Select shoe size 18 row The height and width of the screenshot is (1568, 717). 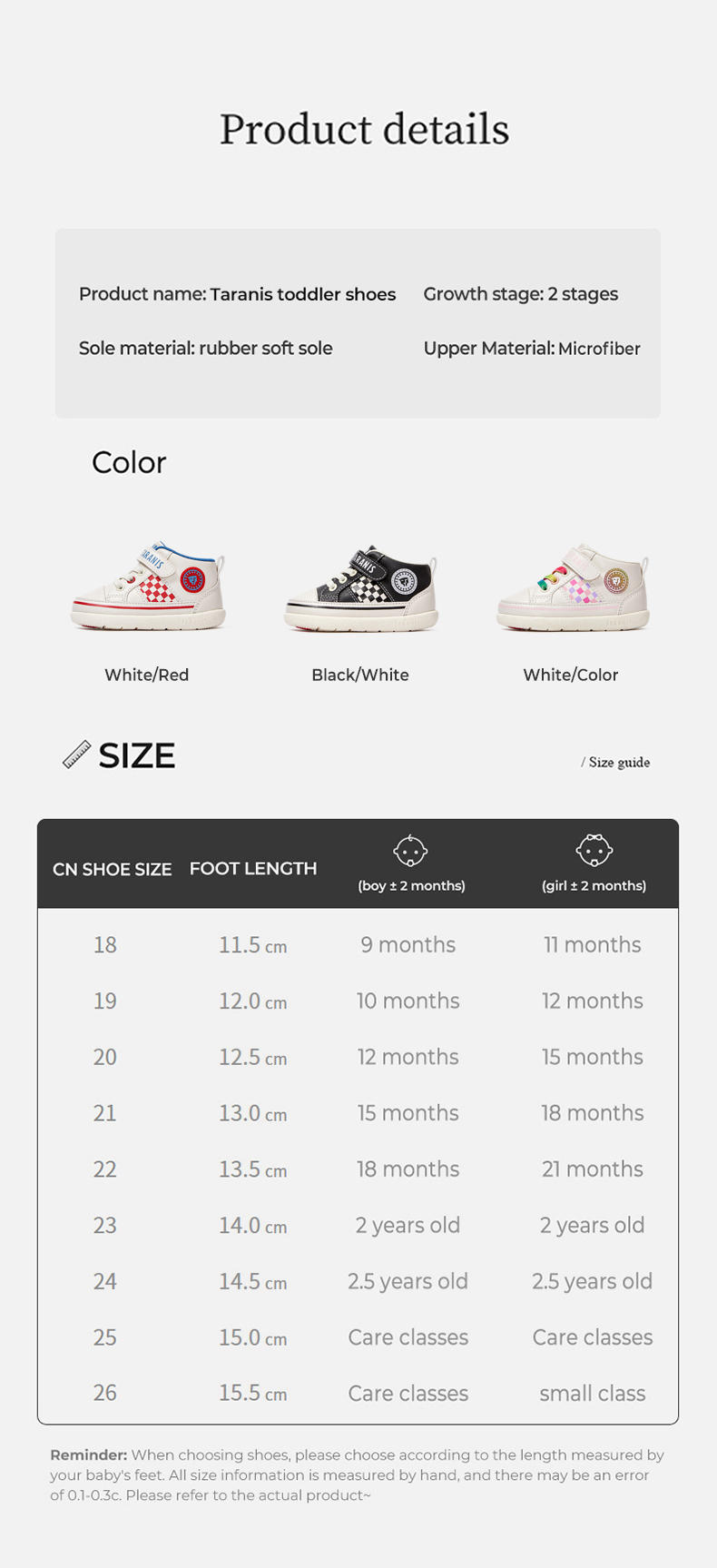click(x=105, y=945)
